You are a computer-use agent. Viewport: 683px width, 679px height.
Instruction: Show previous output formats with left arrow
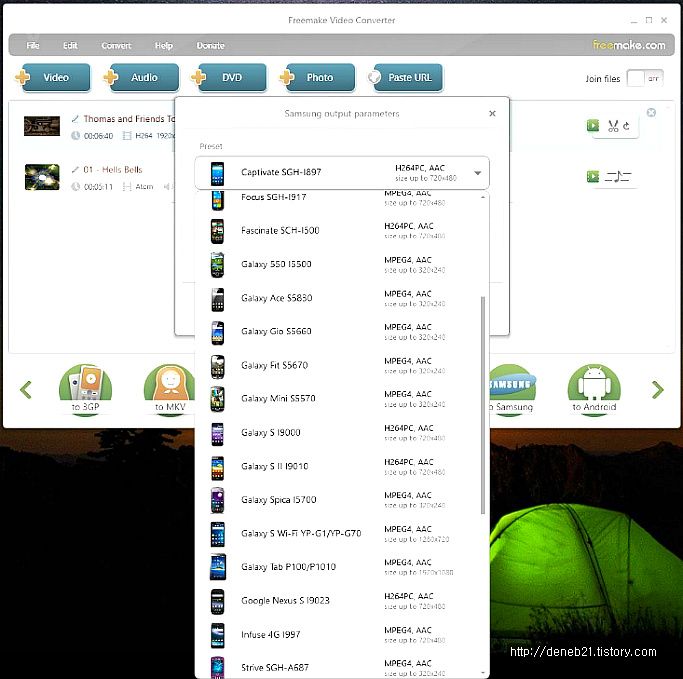(26, 389)
